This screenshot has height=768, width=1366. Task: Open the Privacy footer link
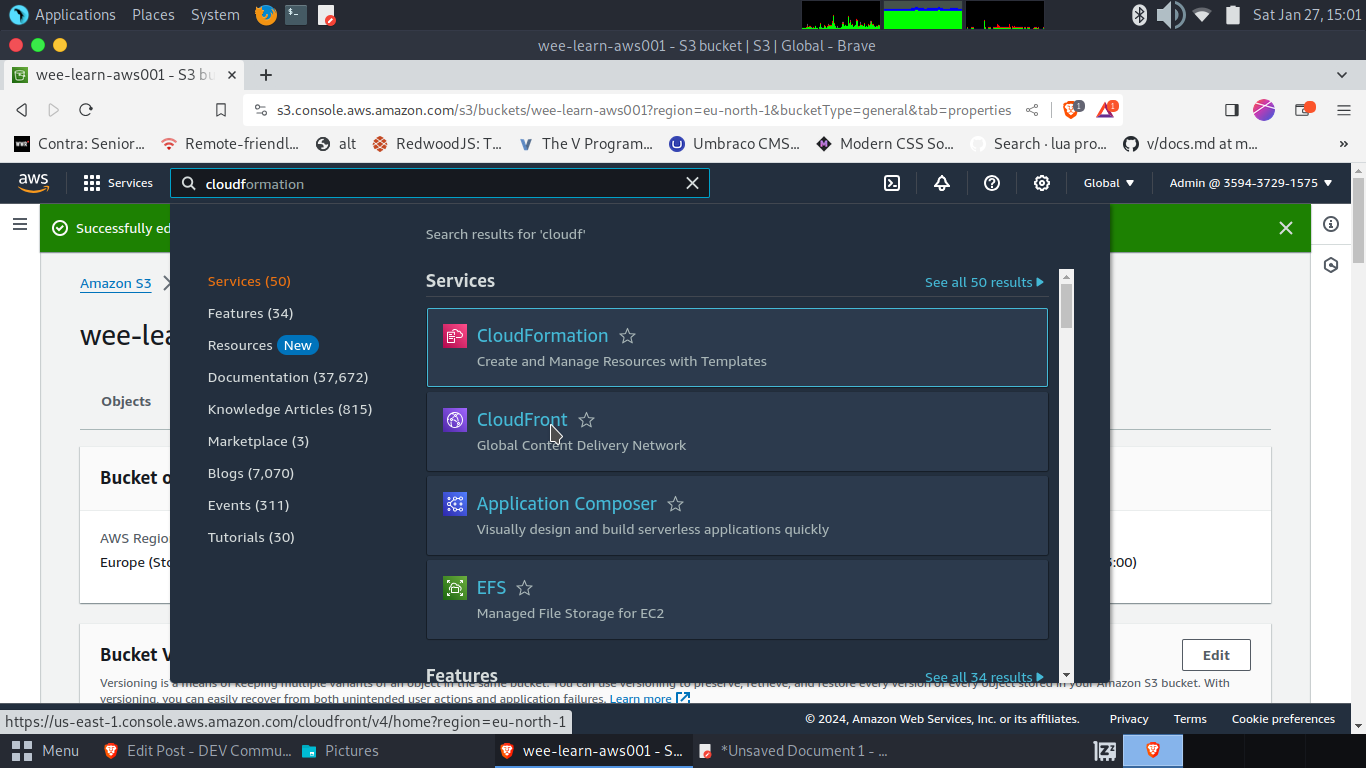pos(1129,719)
